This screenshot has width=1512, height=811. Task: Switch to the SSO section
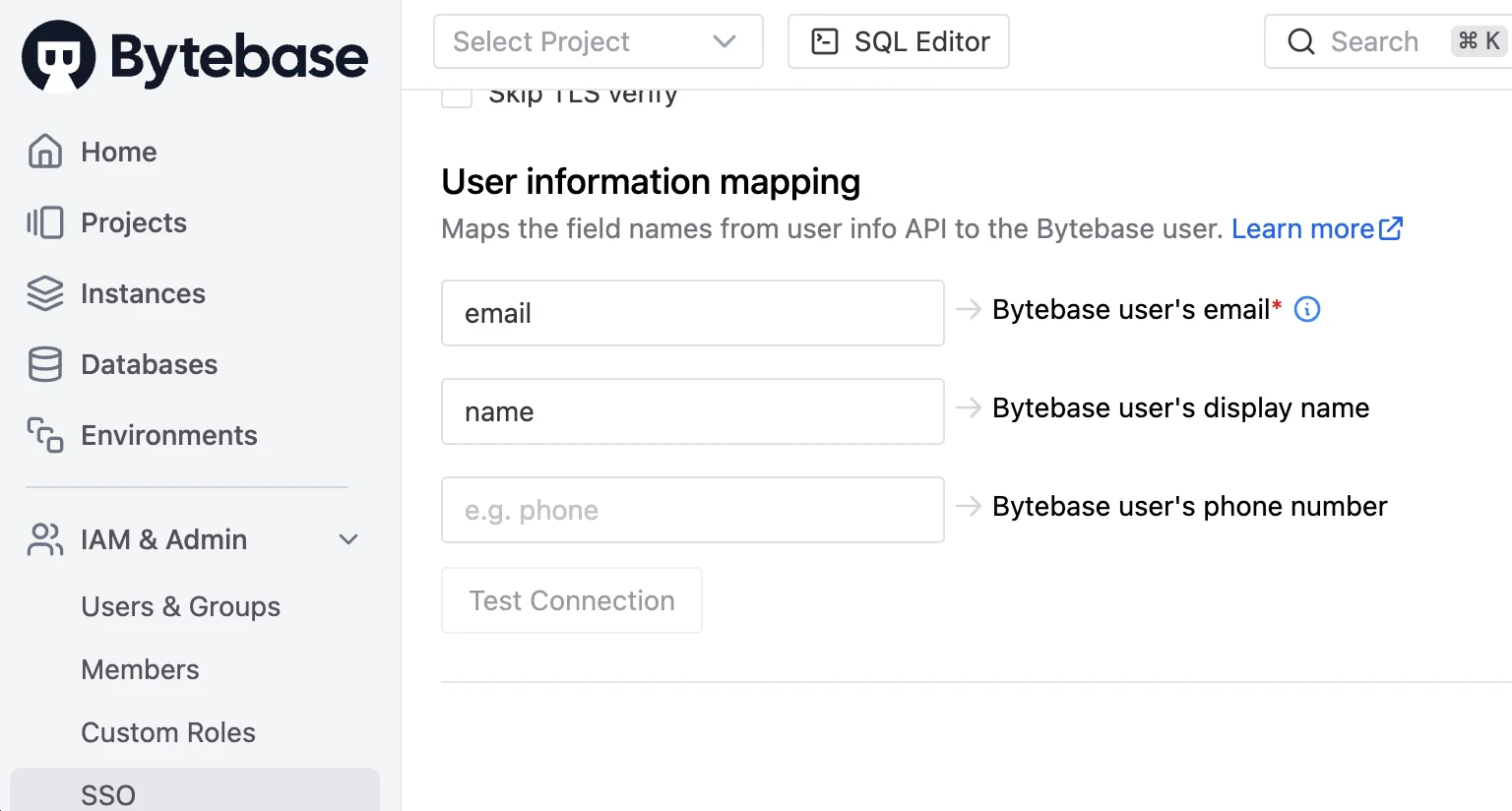coord(108,793)
